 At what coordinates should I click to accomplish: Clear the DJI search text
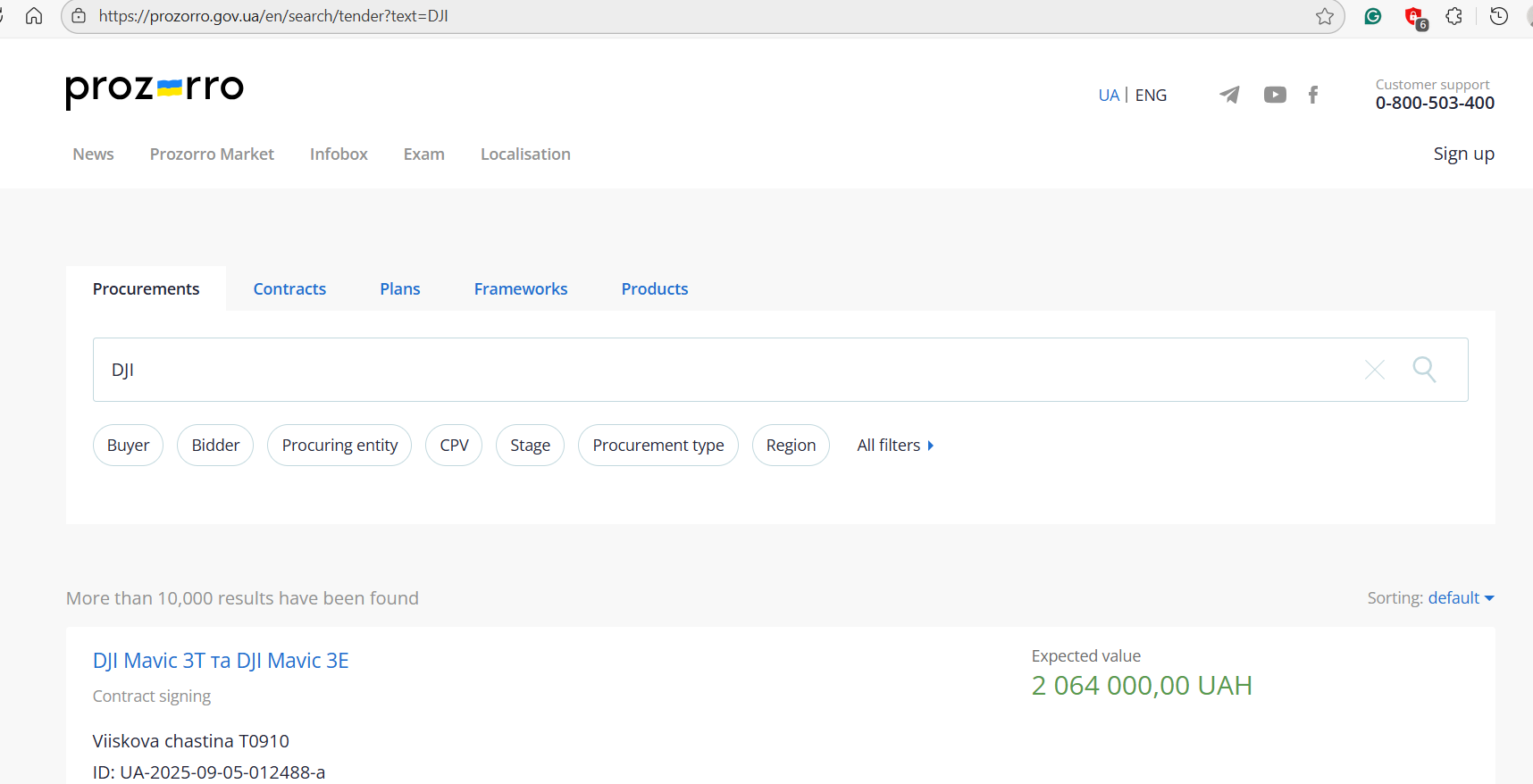(1375, 370)
